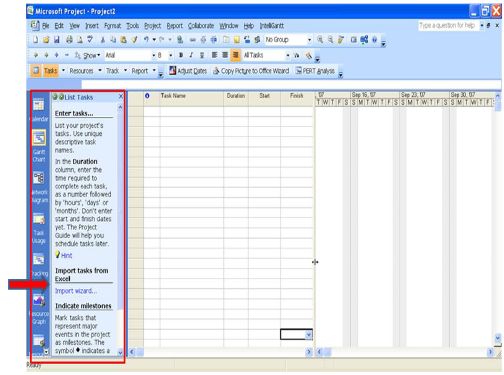Click the Adjust Dates button
The image size is (504, 375).
[188, 71]
